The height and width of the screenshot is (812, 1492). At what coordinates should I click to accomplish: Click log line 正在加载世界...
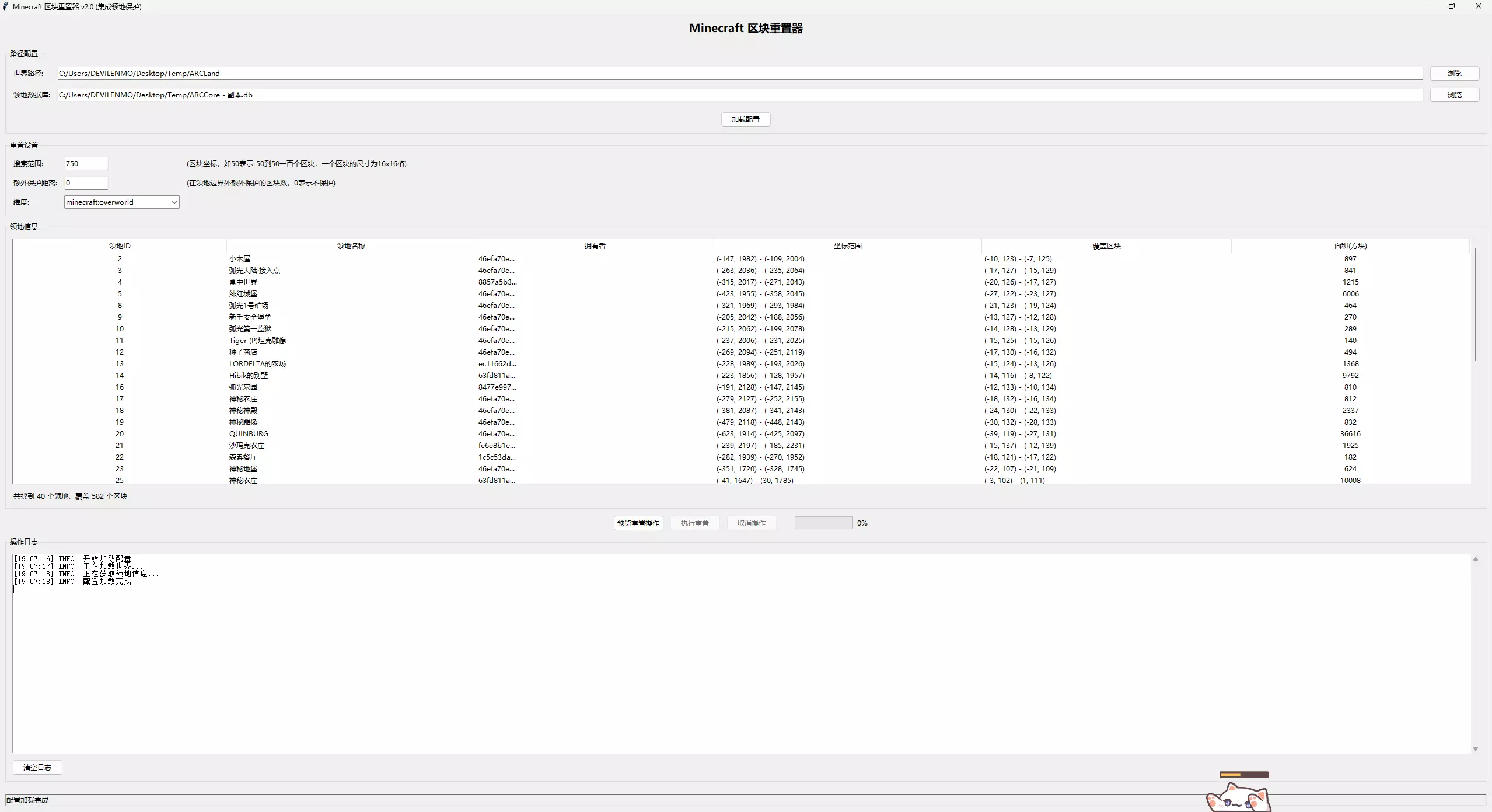pyautogui.click(x=78, y=566)
